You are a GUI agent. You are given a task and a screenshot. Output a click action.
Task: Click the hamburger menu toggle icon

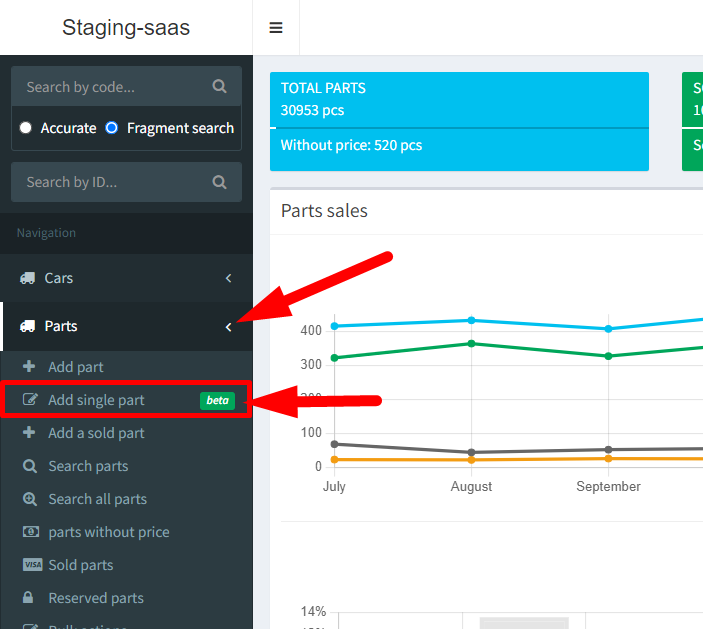click(x=276, y=28)
